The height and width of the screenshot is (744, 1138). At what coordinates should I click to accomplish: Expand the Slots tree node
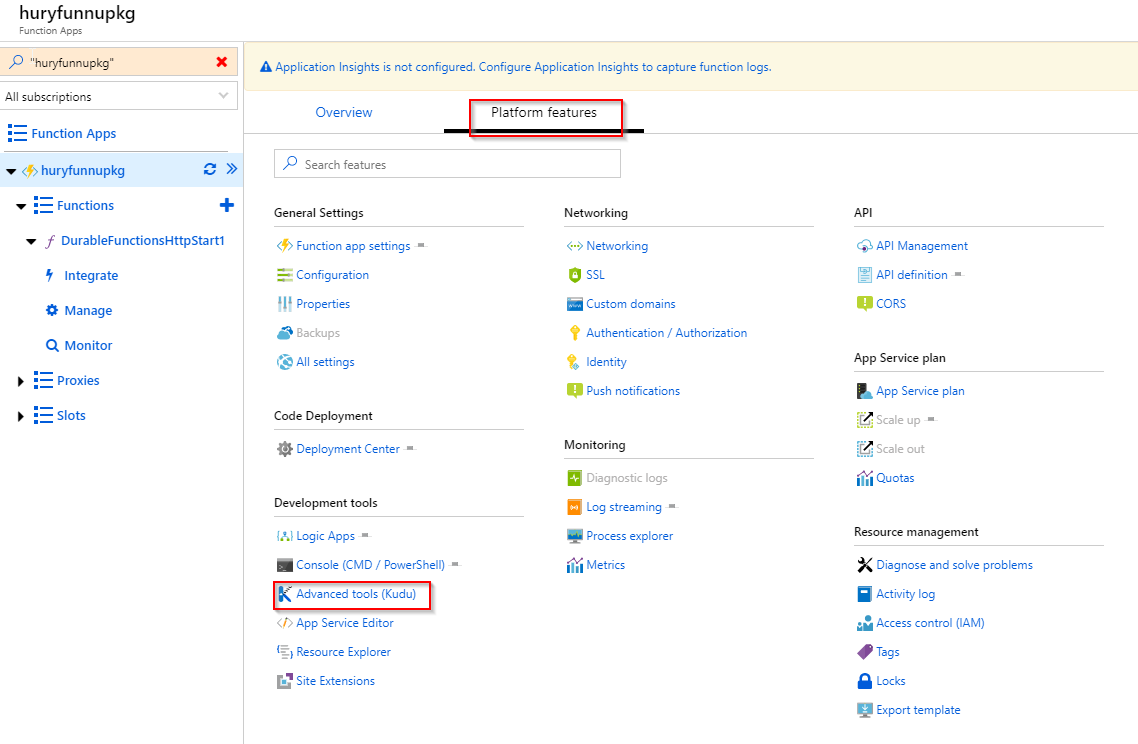pyautogui.click(x=20, y=416)
